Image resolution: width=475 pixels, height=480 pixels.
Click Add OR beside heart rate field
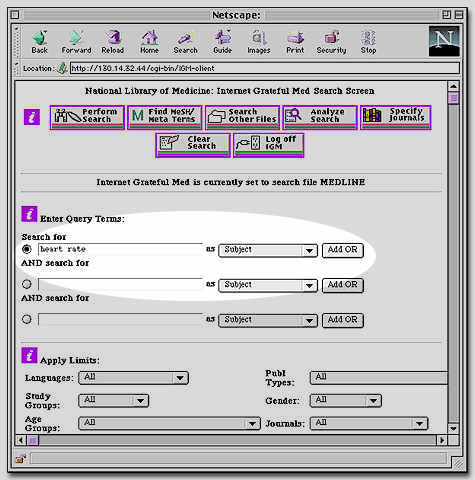point(343,250)
